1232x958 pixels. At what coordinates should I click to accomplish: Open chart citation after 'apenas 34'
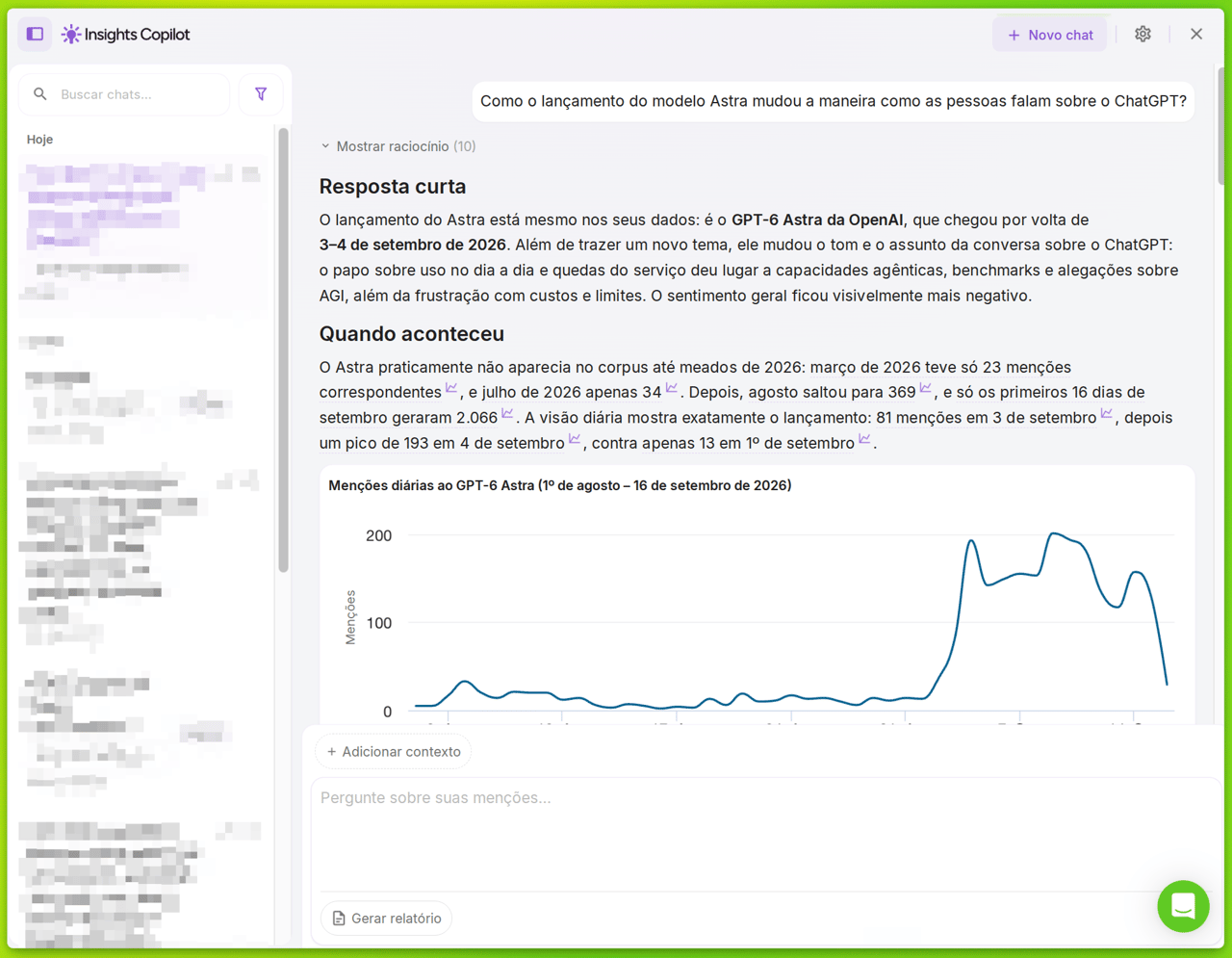(x=672, y=389)
